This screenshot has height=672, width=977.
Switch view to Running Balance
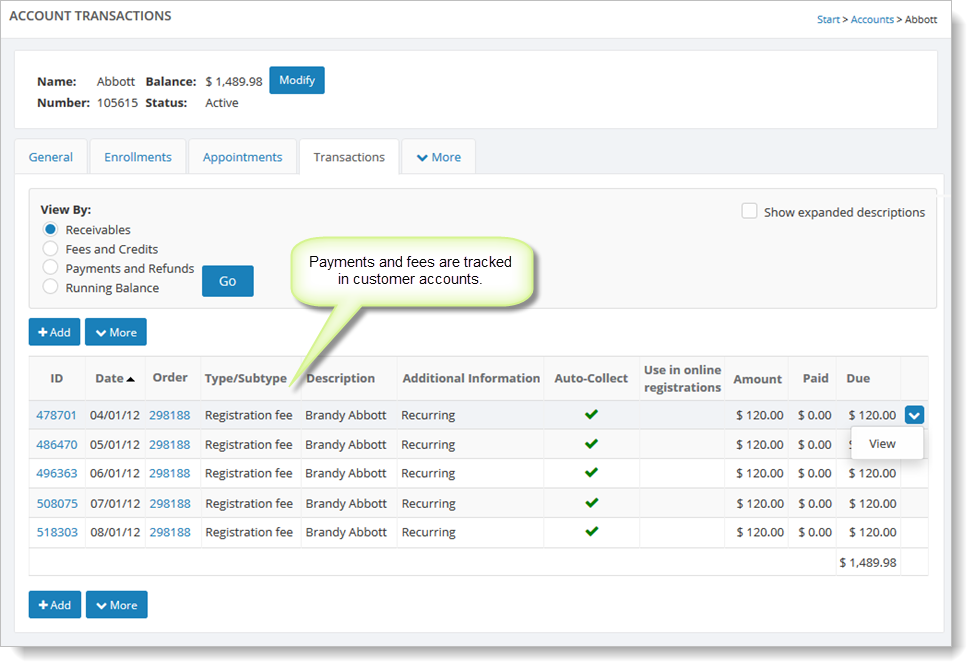tap(50, 287)
